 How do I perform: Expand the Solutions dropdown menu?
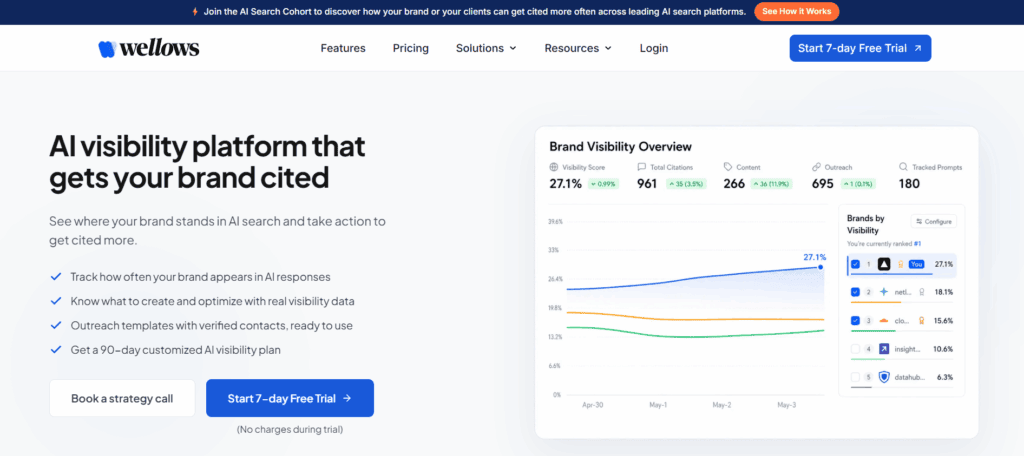point(486,48)
